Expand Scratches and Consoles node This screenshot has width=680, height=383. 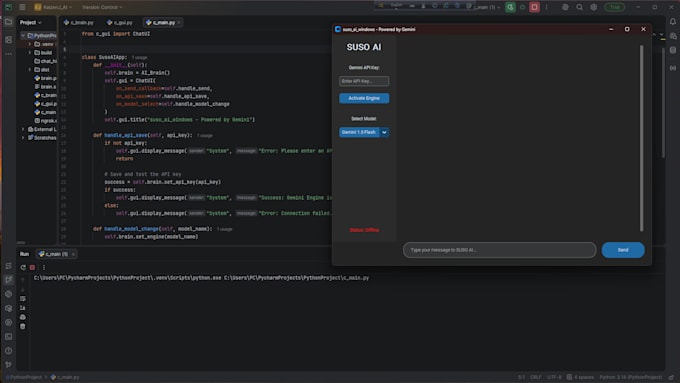pyautogui.click(x=23, y=137)
